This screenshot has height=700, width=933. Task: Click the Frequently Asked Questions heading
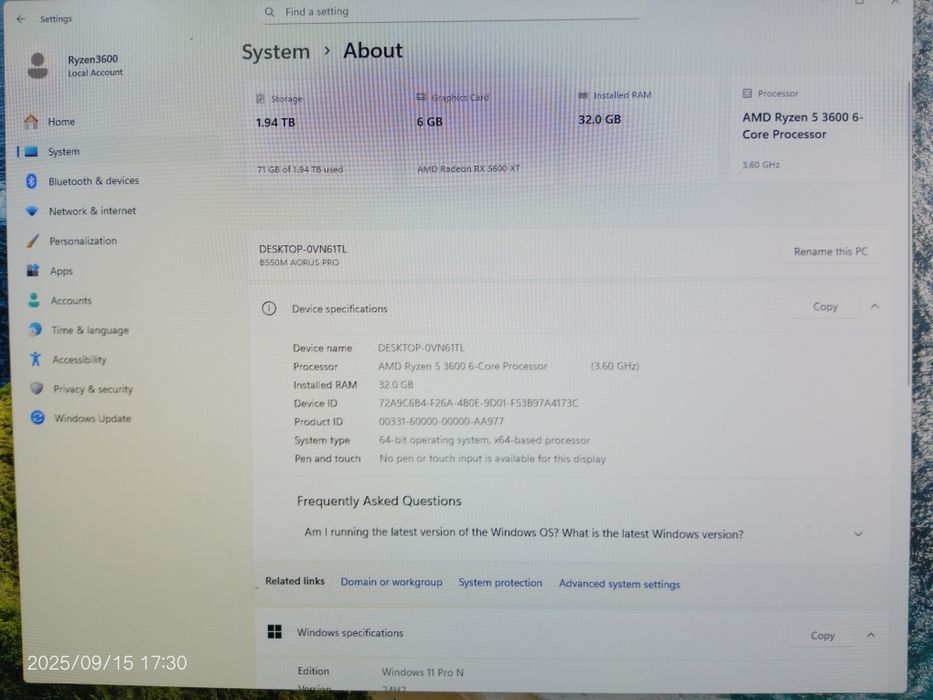(x=379, y=501)
